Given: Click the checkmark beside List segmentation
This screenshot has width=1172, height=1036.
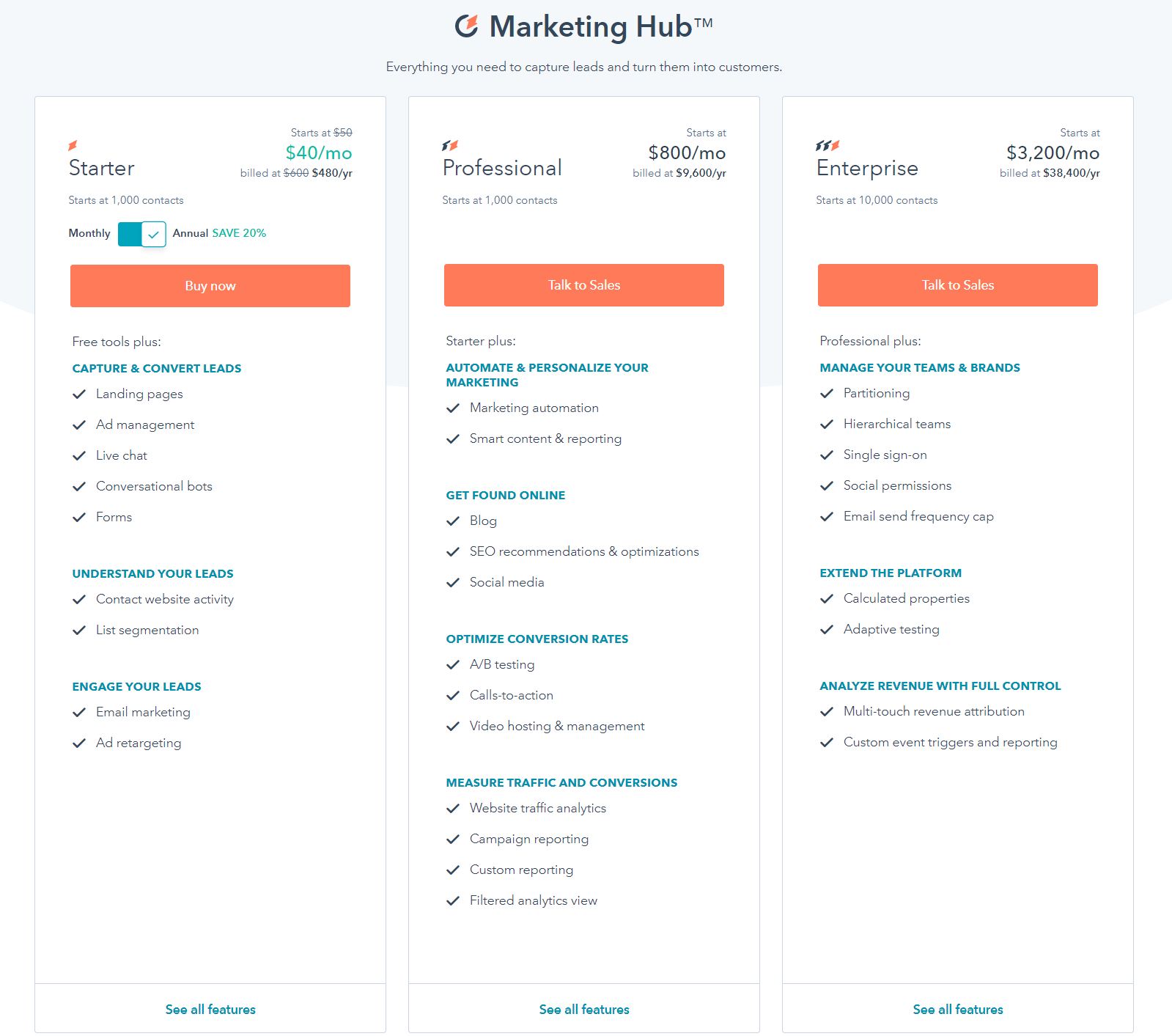Looking at the screenshot, I should tap(79, 631).
